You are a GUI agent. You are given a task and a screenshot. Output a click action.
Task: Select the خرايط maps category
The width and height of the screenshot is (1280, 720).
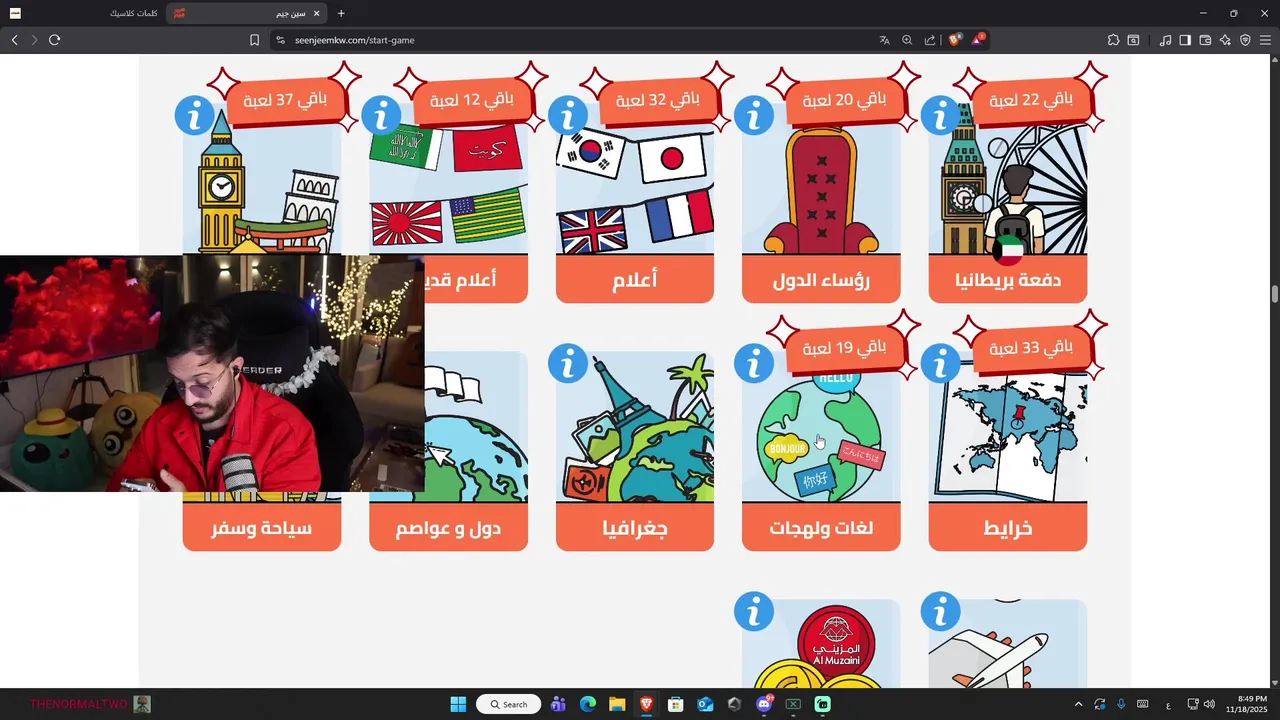(1007, 528)
